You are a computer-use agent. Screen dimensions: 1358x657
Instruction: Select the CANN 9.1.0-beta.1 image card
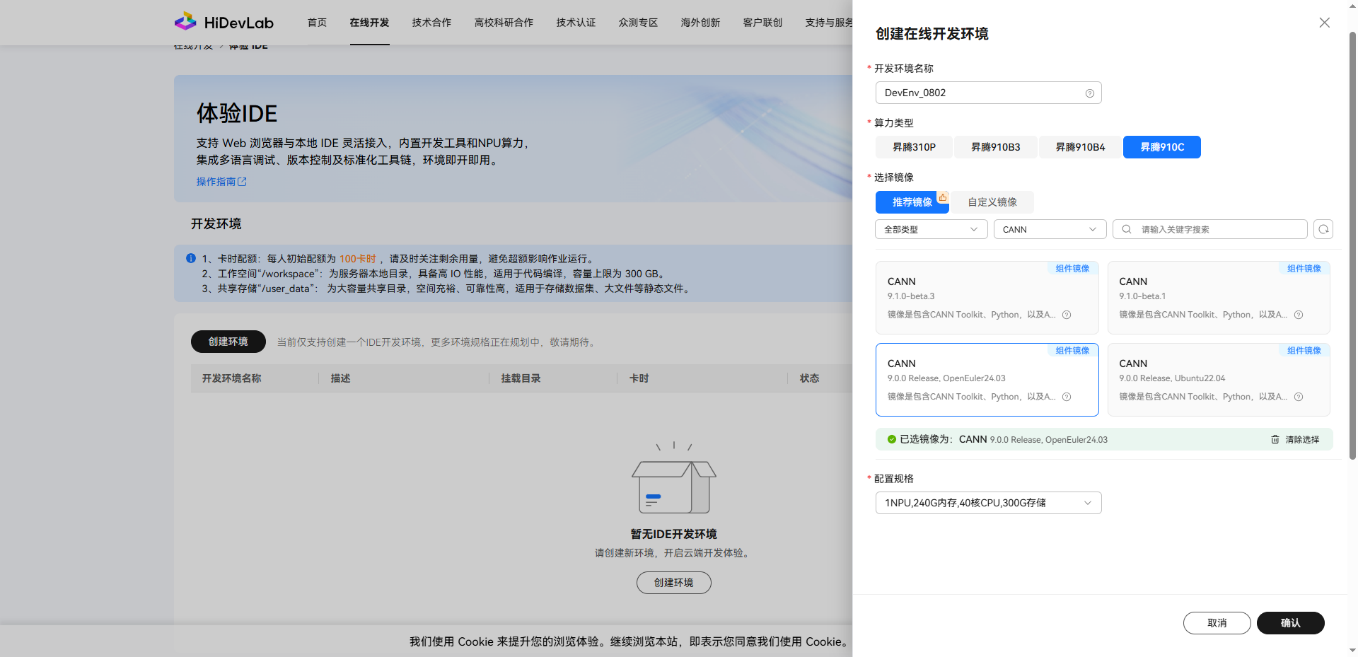(1219, 298)
